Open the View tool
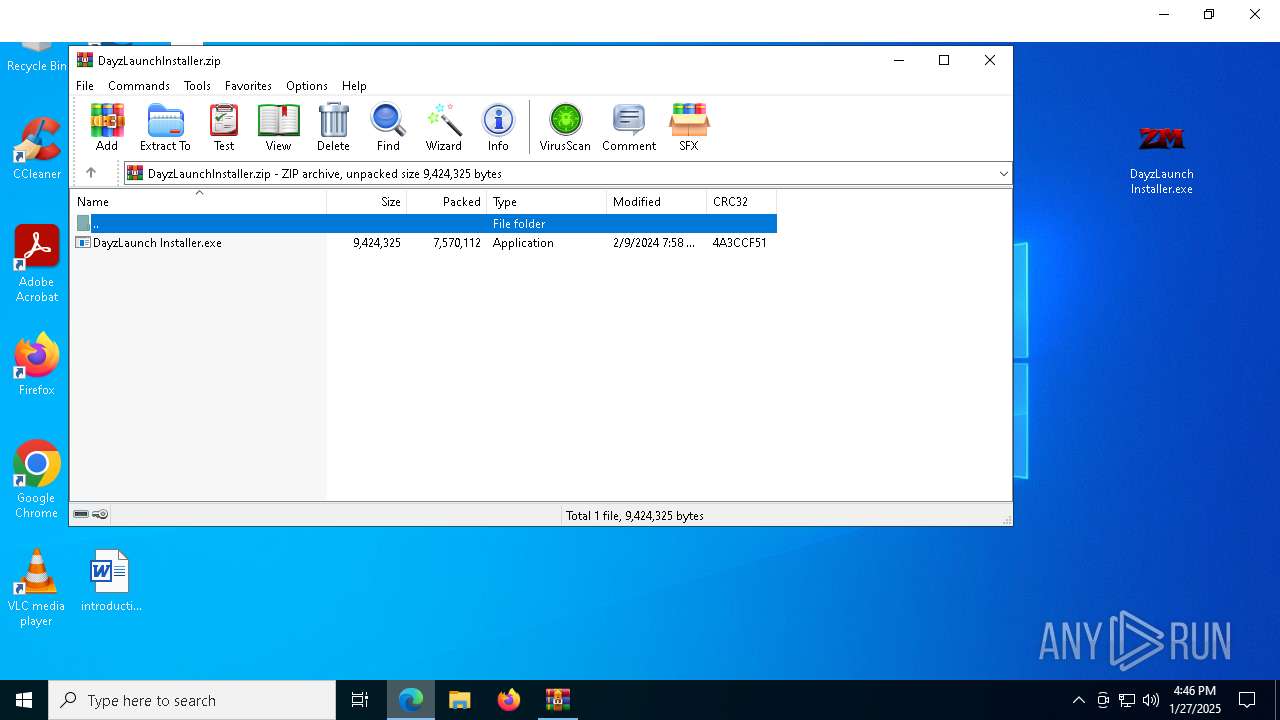 tap(278, 127)
